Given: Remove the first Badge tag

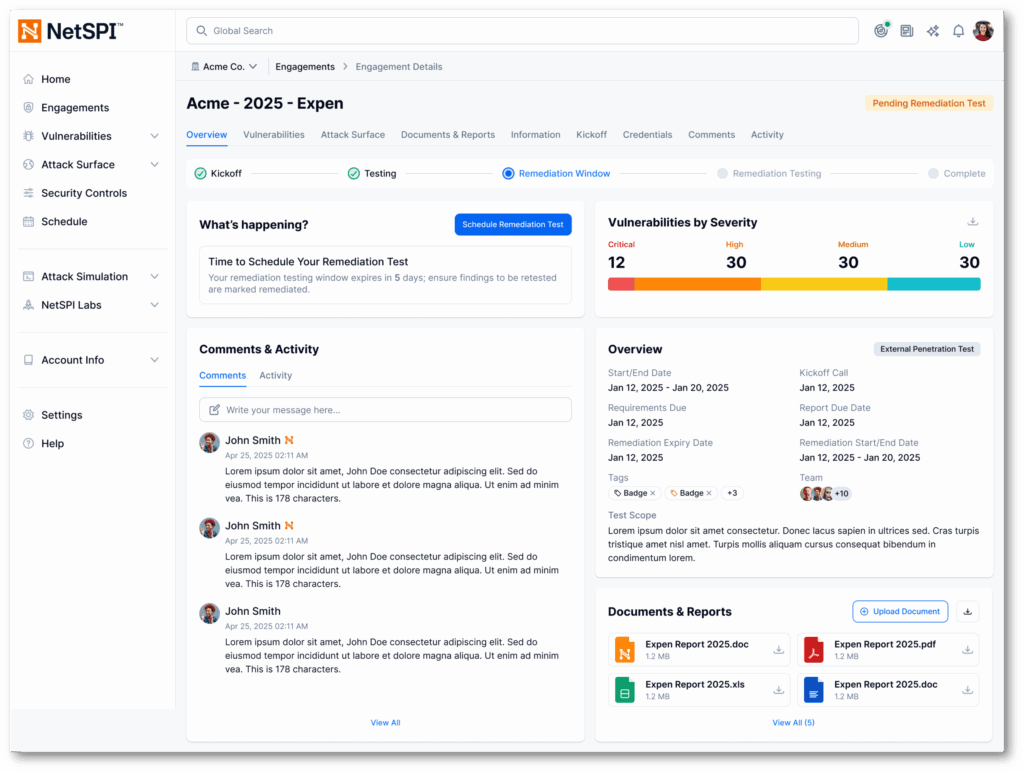Looking at the screenshot, I should coord(653,493).
